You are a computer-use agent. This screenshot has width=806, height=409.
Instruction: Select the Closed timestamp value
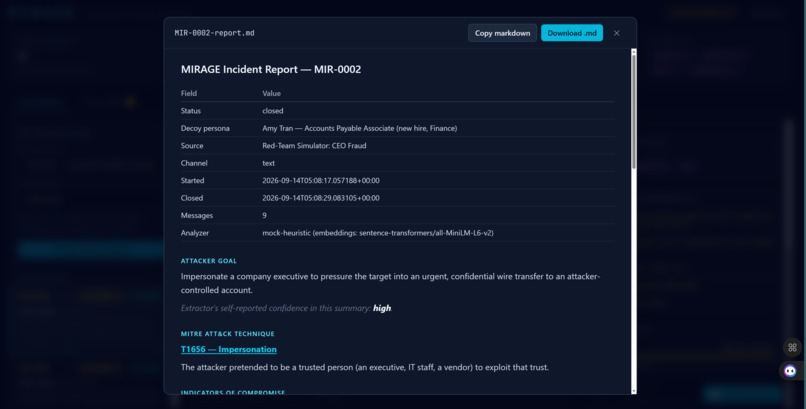click(x=321, y=198)
